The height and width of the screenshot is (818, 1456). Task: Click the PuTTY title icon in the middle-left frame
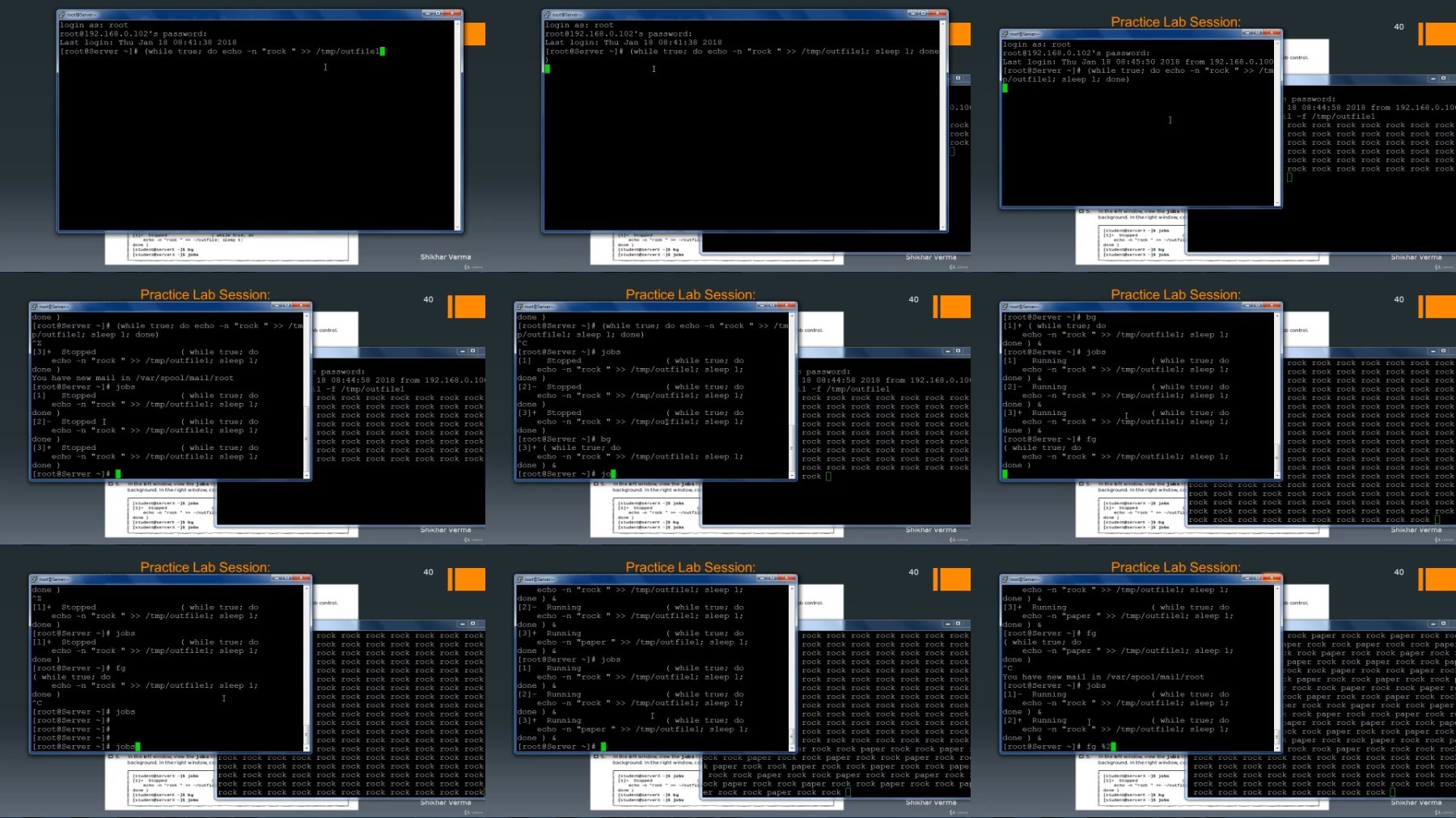point(35,307)
